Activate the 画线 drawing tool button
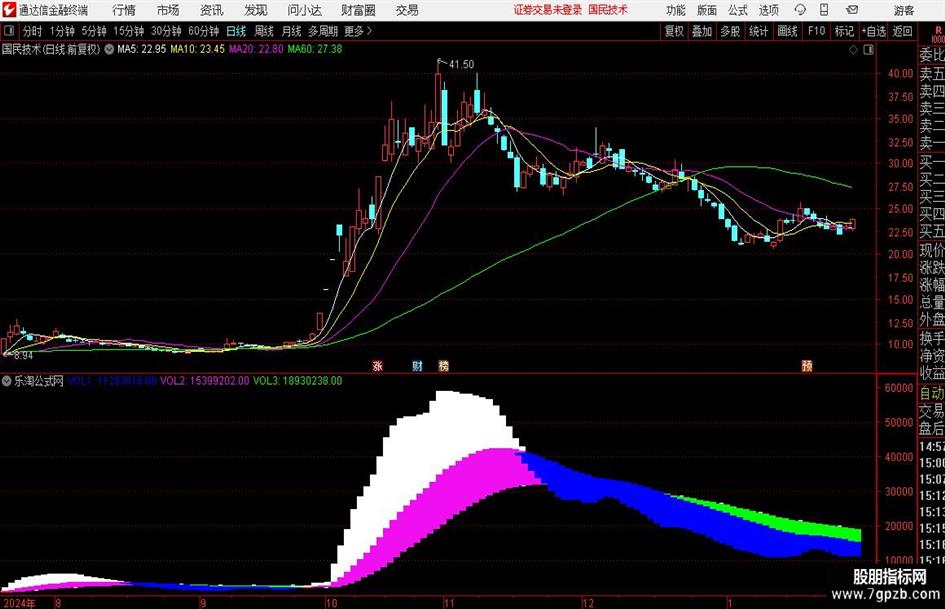The image size is (945, 609). (787, 31)
